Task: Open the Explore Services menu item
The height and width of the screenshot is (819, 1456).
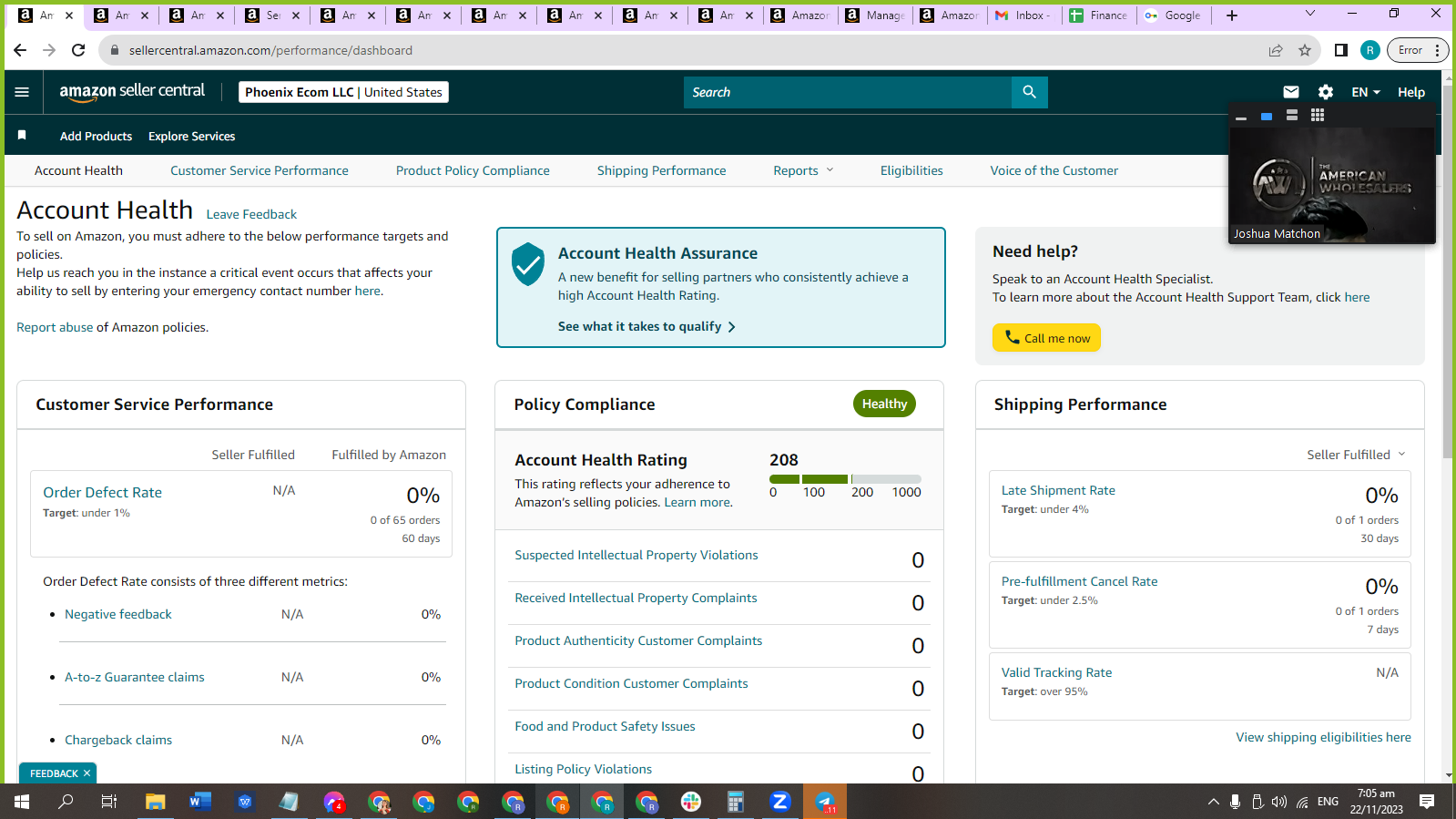Action: (191, 136)
